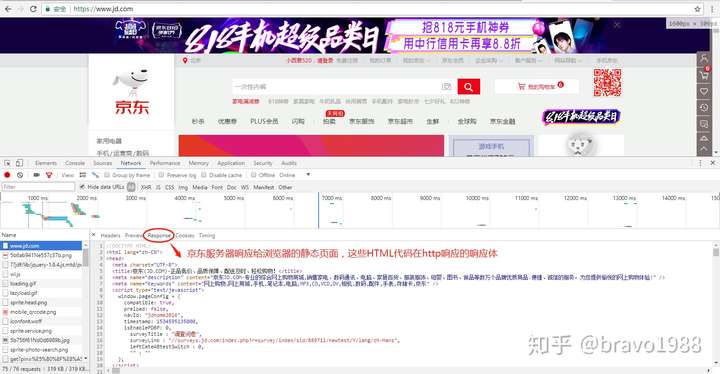Select the iconfont.woff request

click(41, 321)
